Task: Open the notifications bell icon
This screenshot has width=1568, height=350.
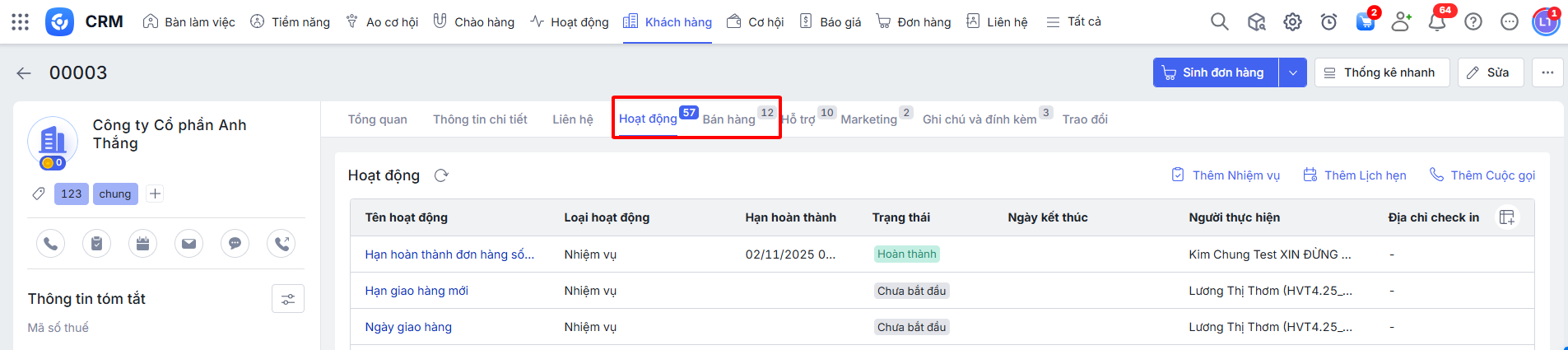Action: tap(1437, 22)
